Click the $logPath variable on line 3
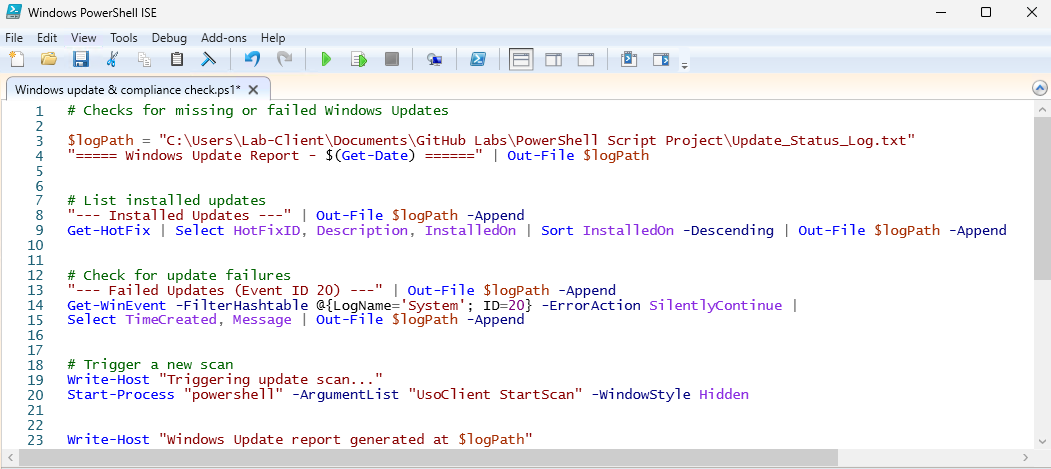 click(100, 141)
